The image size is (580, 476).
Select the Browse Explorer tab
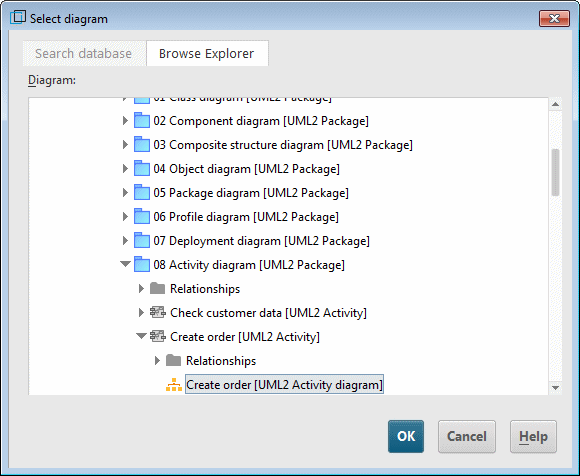[x=207, y=54]
